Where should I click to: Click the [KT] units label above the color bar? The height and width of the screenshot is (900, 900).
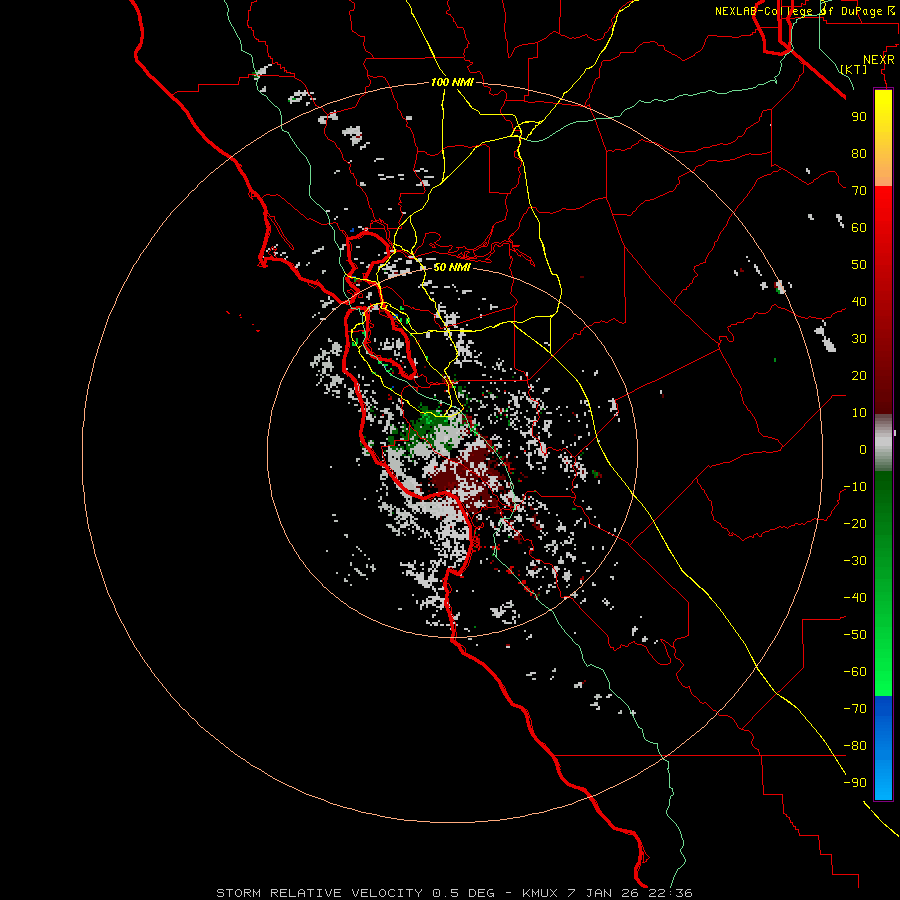pos(853,69)
